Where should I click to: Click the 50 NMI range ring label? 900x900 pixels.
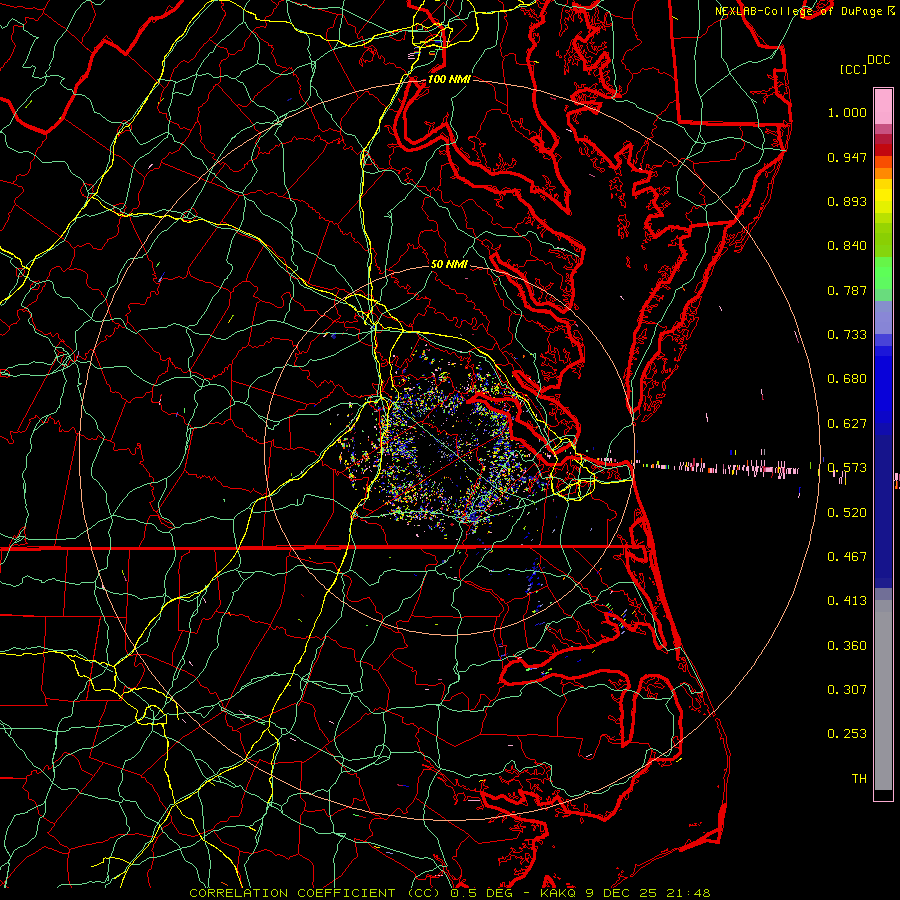(x=449, y=264)
